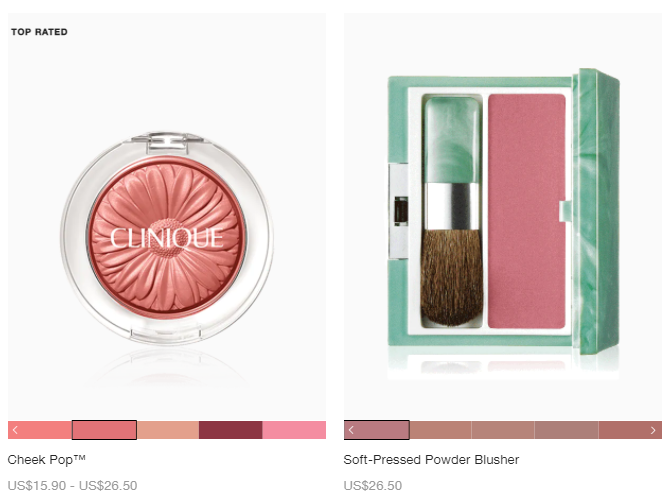Click the US$15.90 - US$26.50 price
This screenshot has height=500, width=672.
(x=72, y=485)
